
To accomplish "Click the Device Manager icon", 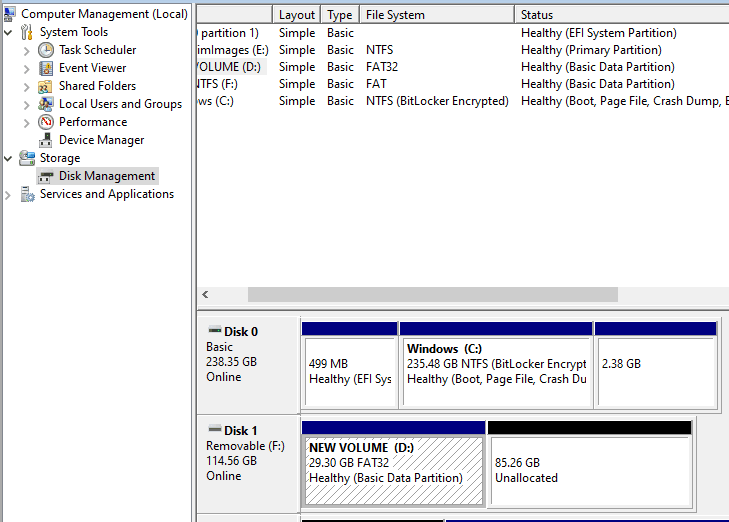I will click(x=46, y=140).
